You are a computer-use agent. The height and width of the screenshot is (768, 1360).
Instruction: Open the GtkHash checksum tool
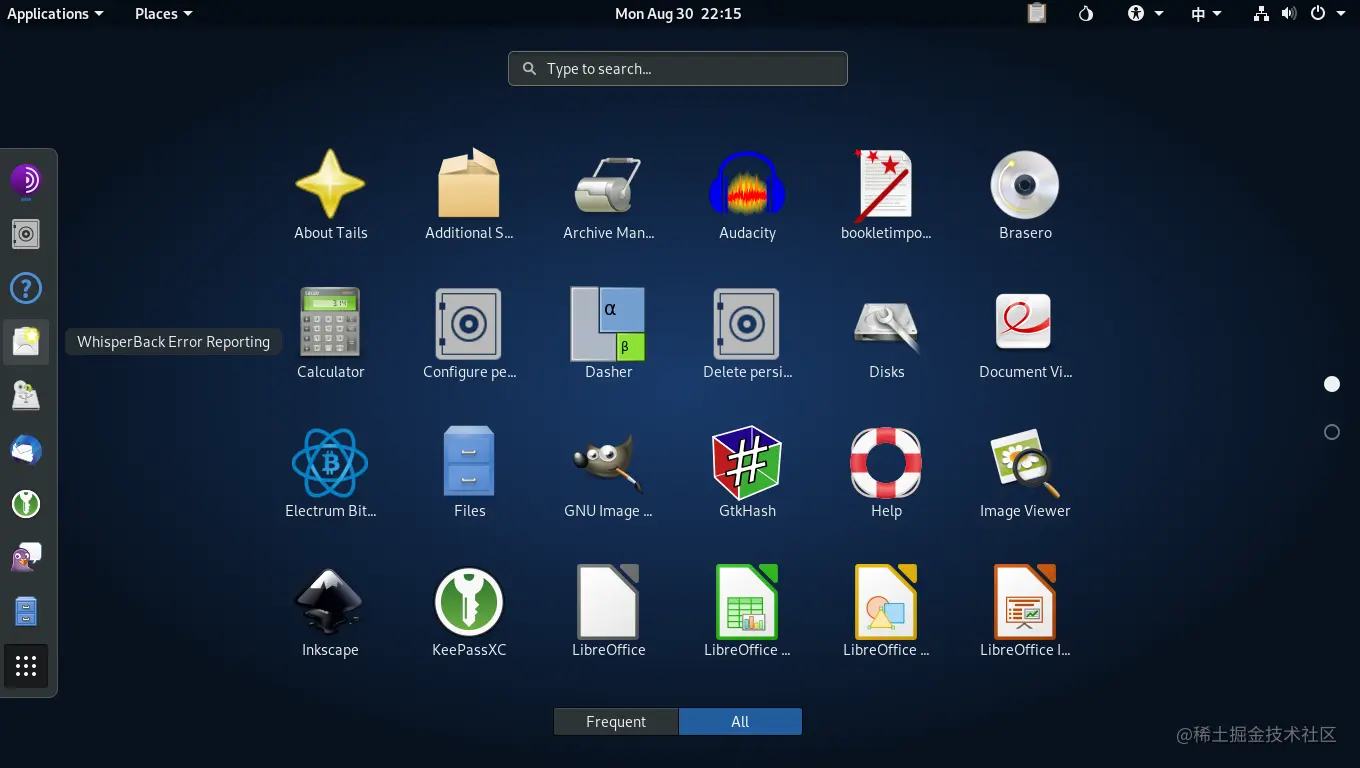747,460
